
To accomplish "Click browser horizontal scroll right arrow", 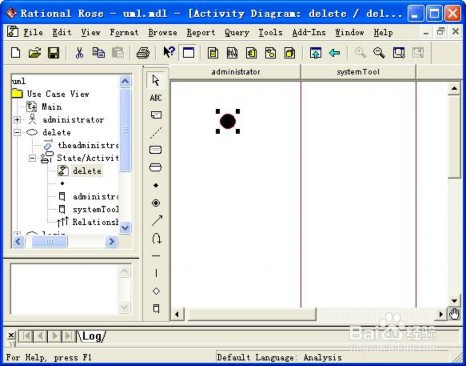I will [112, 241].
